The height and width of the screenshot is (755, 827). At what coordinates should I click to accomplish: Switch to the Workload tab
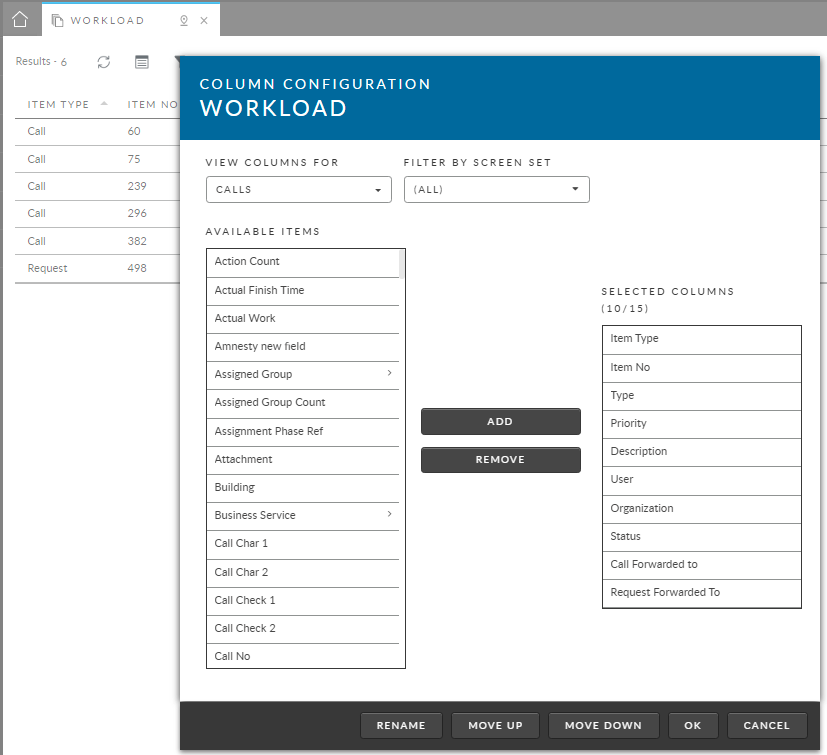107,20
